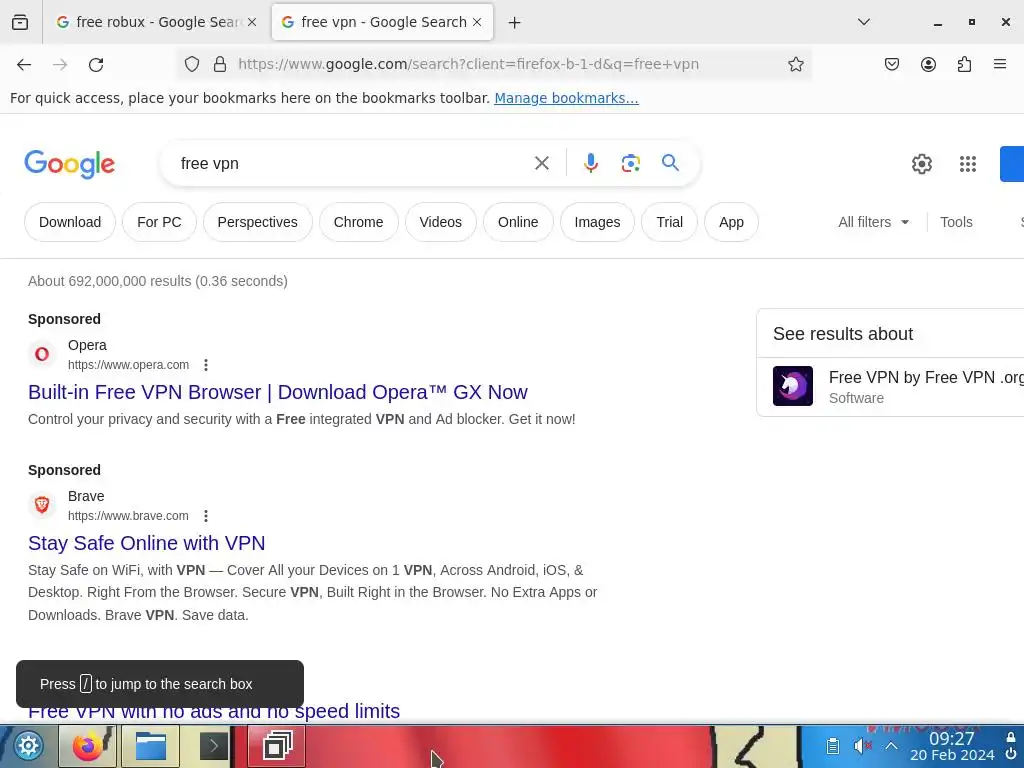The width and height of the screenshot is (1024, 768).
Task: Expand the list all tabs chevron
Action: [x=863, y=22]
